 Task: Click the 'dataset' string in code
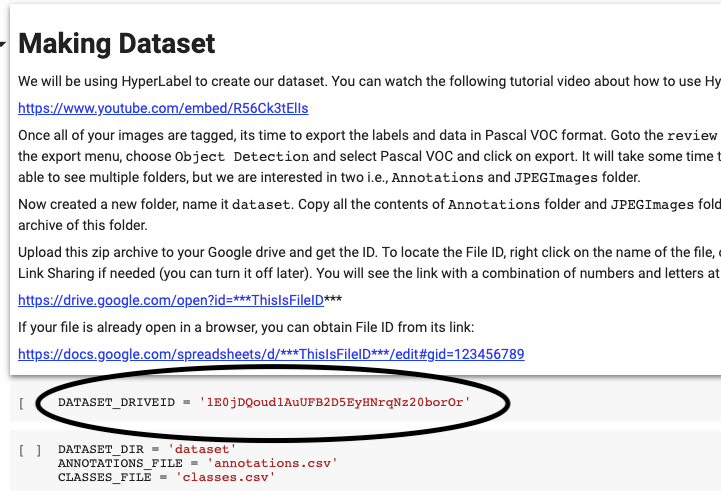point(201,450)
